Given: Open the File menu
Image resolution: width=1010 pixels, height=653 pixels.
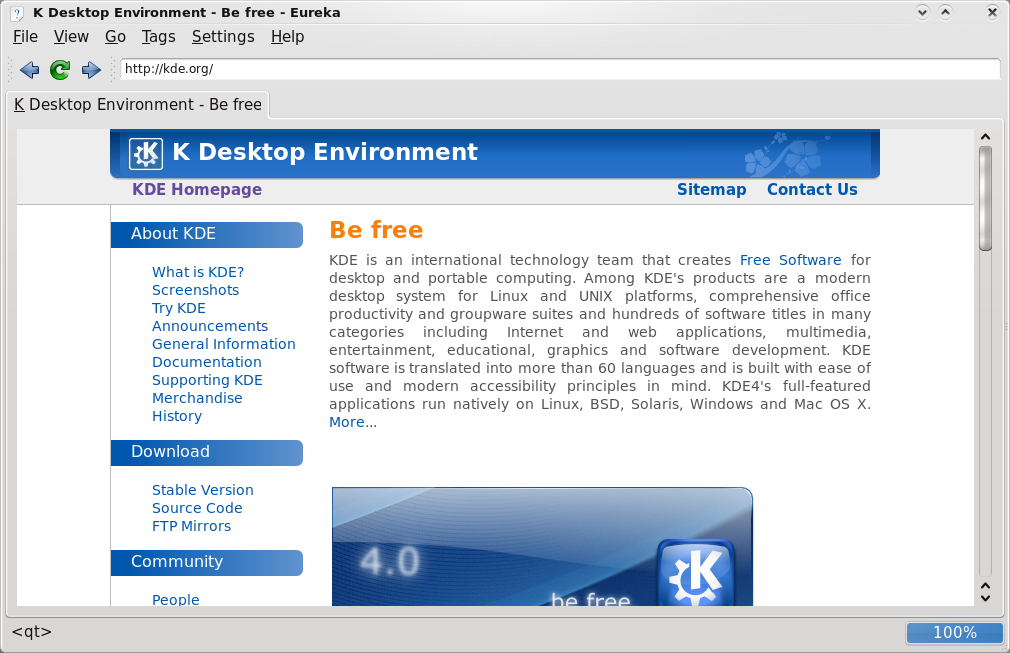Looking at the screenshot, I should [25, 37].
